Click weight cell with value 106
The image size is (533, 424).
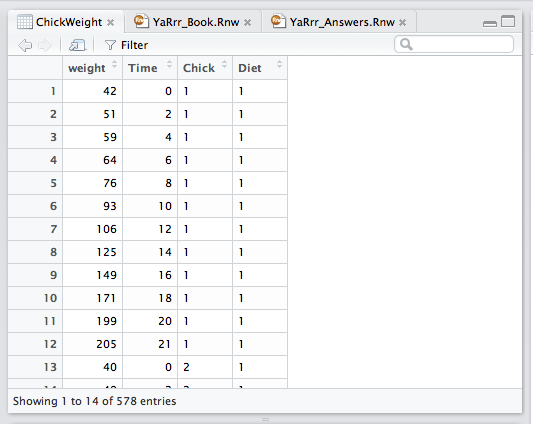92,229
